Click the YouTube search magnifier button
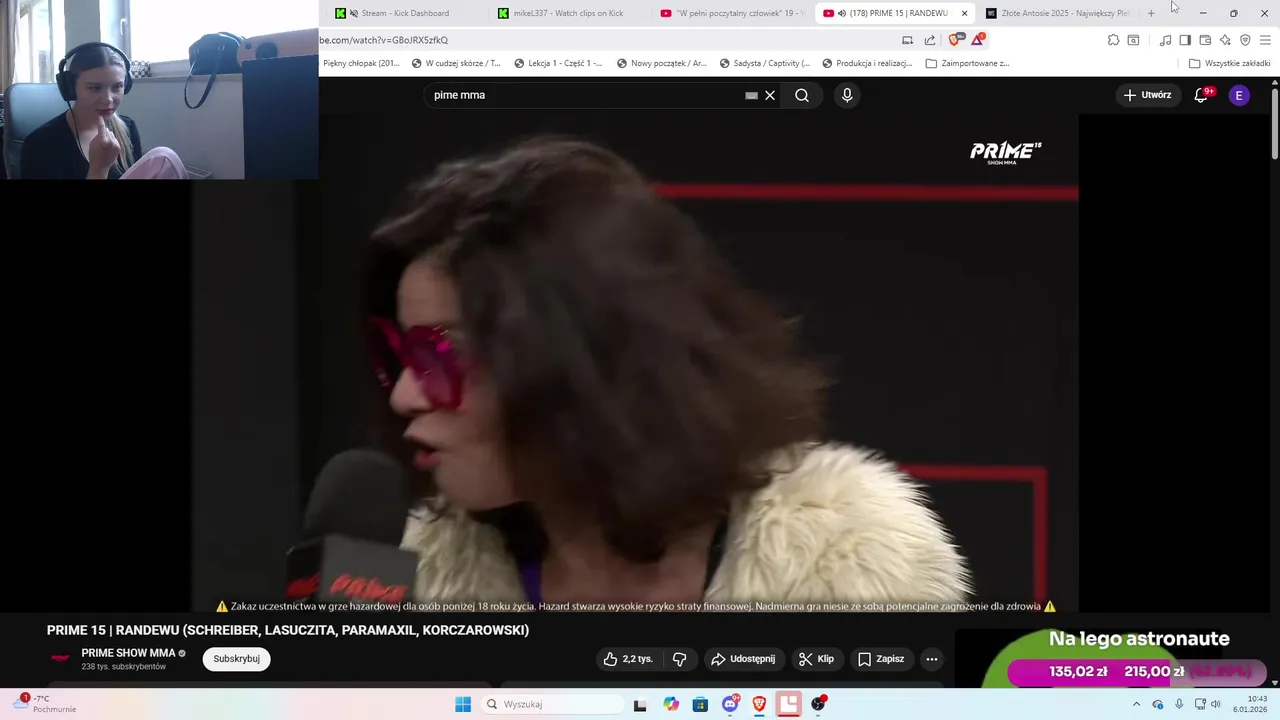The image size is (1280, 720). click(802, 95)
